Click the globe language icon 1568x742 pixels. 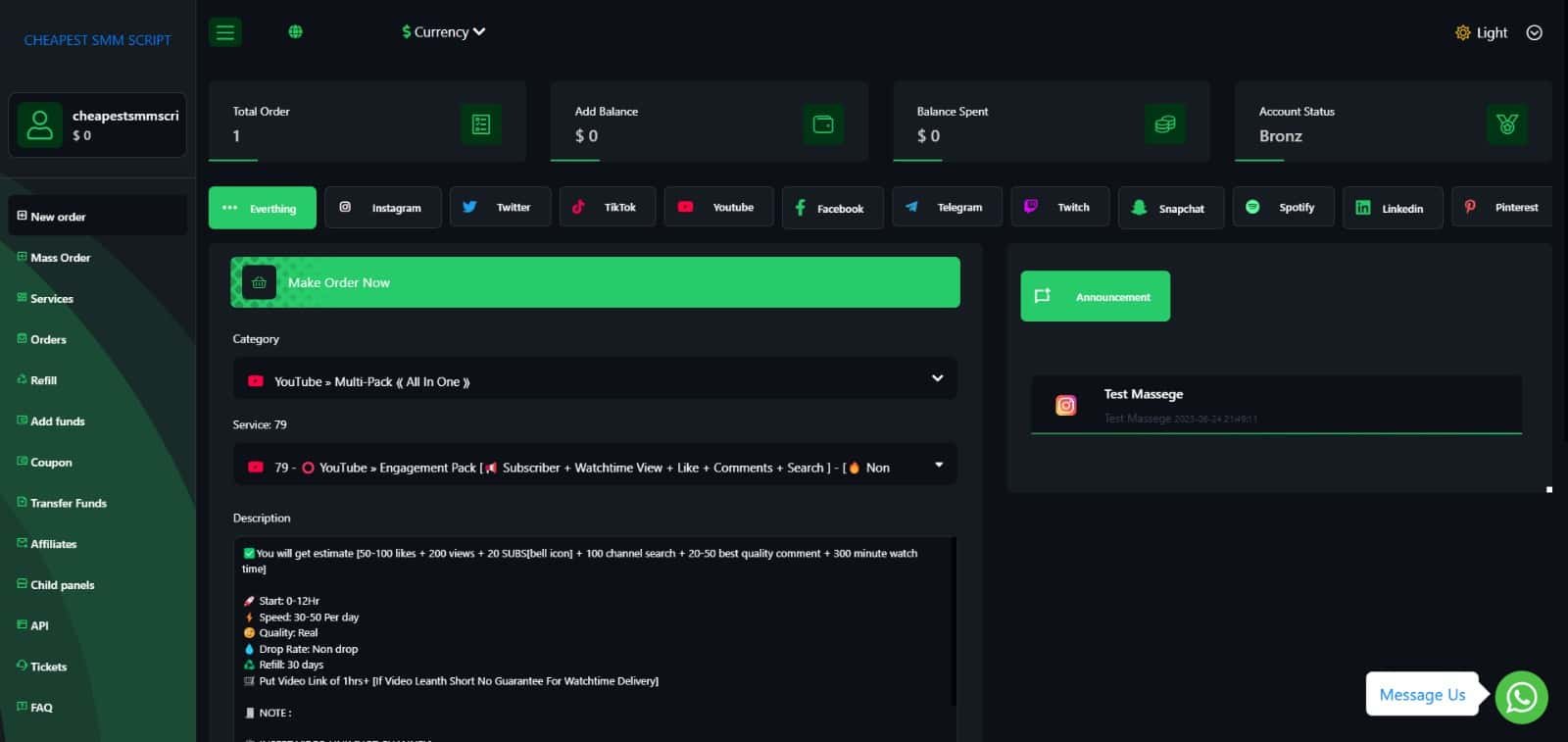click(295, 32)
